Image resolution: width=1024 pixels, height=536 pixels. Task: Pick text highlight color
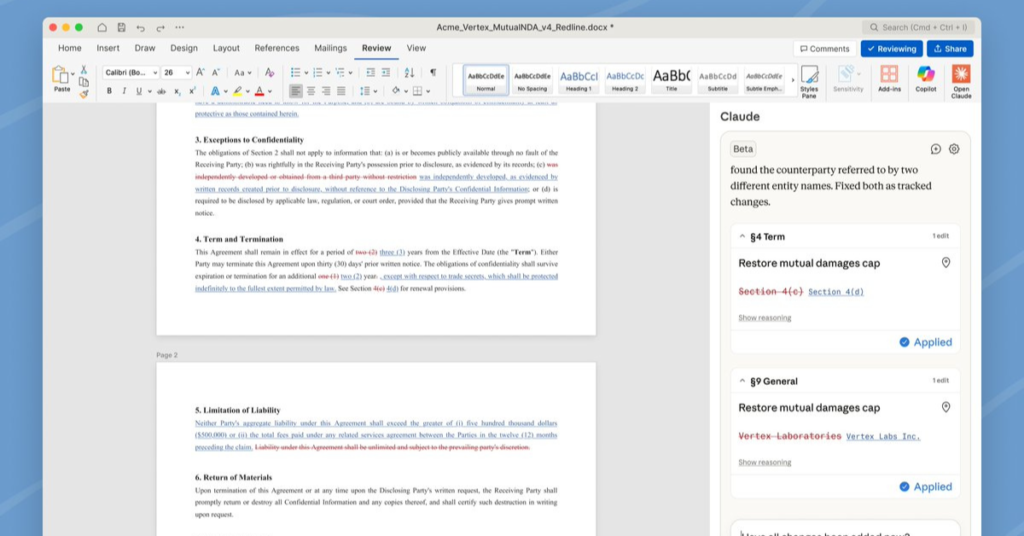[238, 91]
